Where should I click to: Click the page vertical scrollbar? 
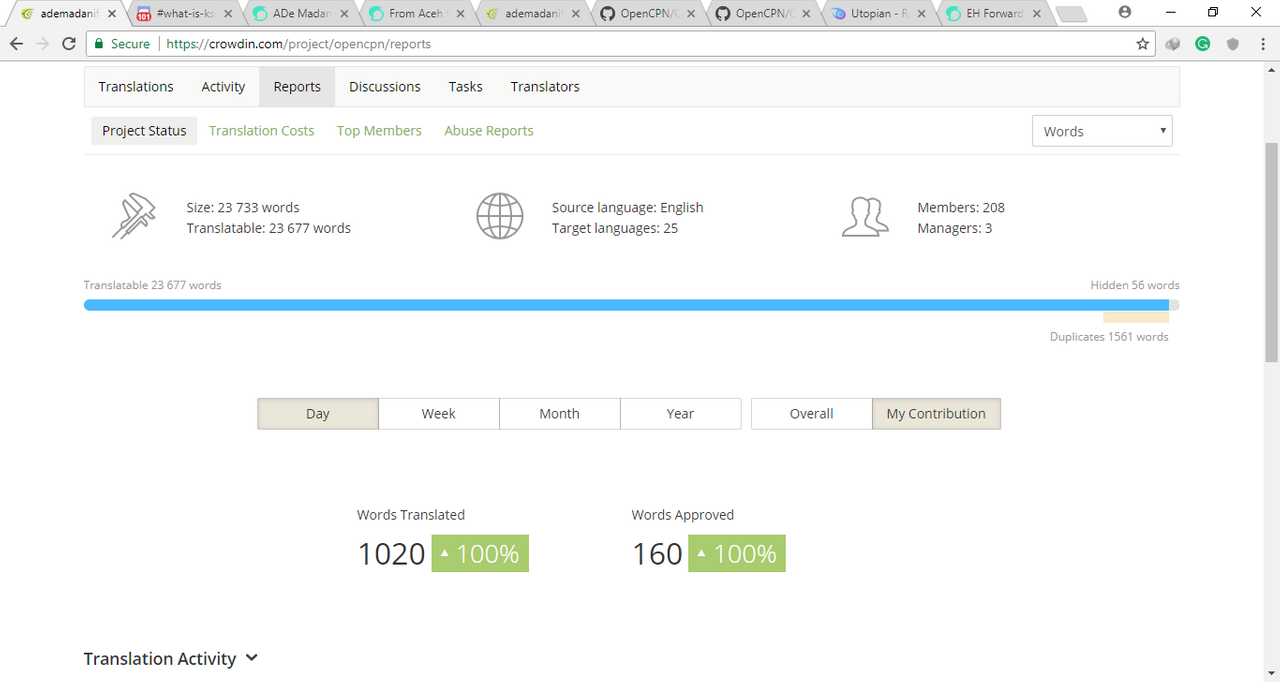(1272, 250)
